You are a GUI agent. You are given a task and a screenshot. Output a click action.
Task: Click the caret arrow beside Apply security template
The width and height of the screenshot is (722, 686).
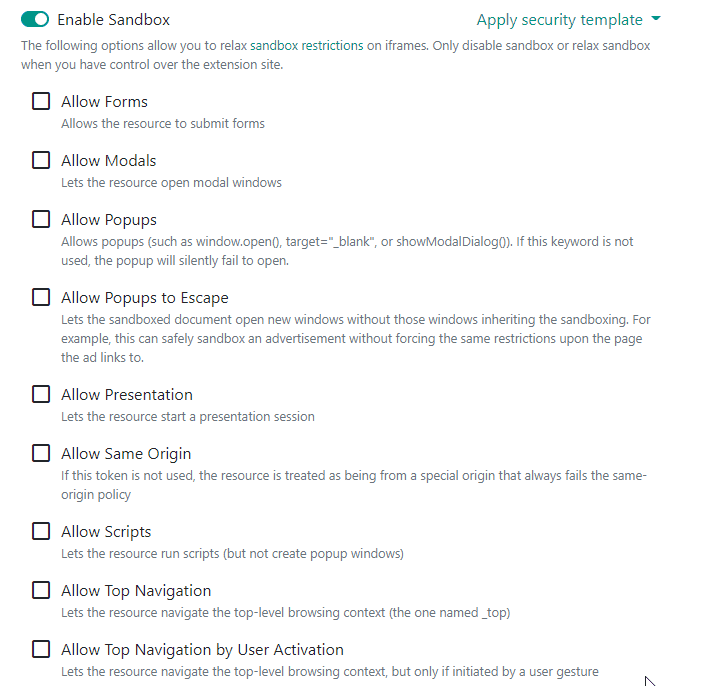656,19
